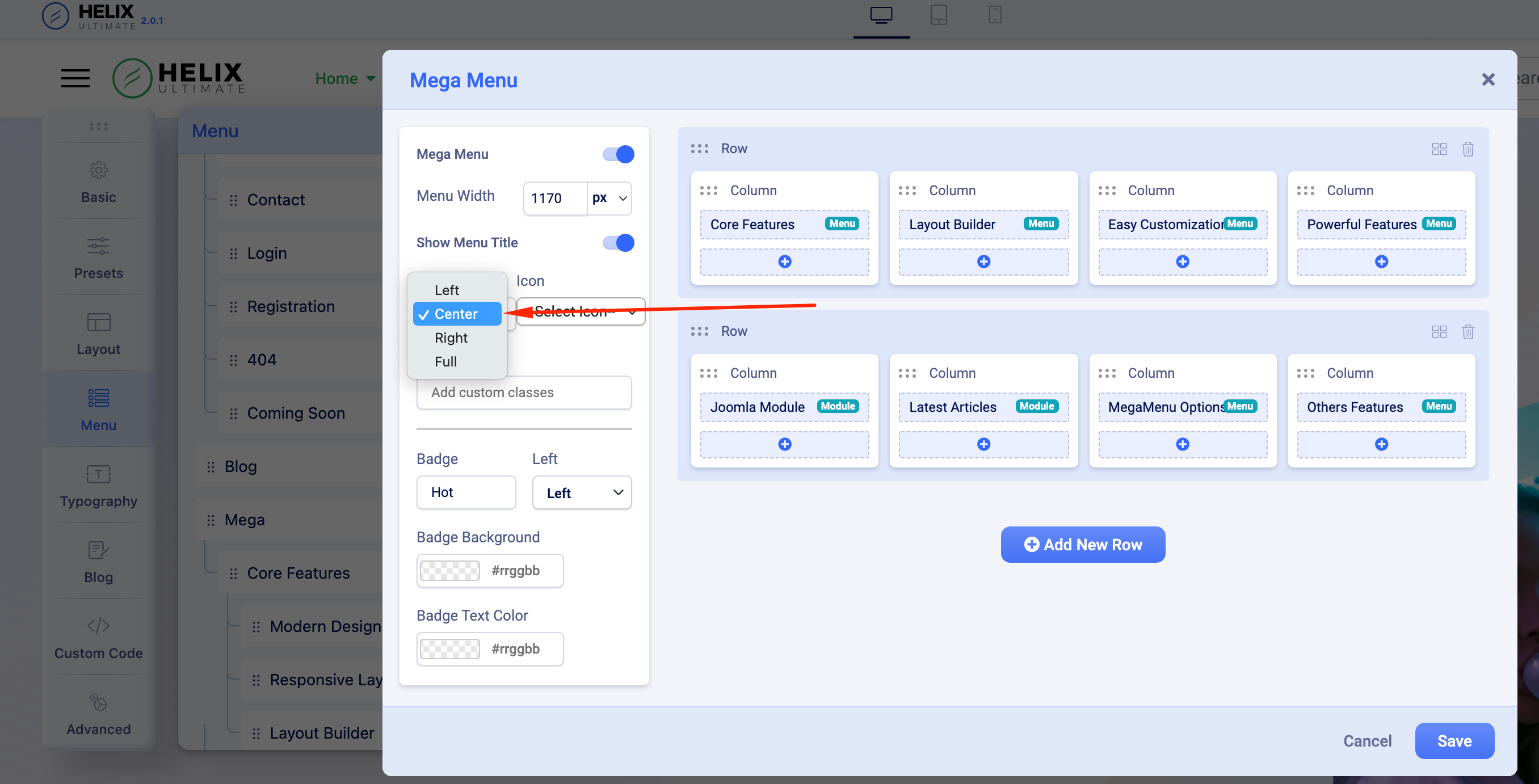Viewport: 1539px width, 784px height.
Task: Open the badge position Left dropdown
Action: (x=581, y=492)
